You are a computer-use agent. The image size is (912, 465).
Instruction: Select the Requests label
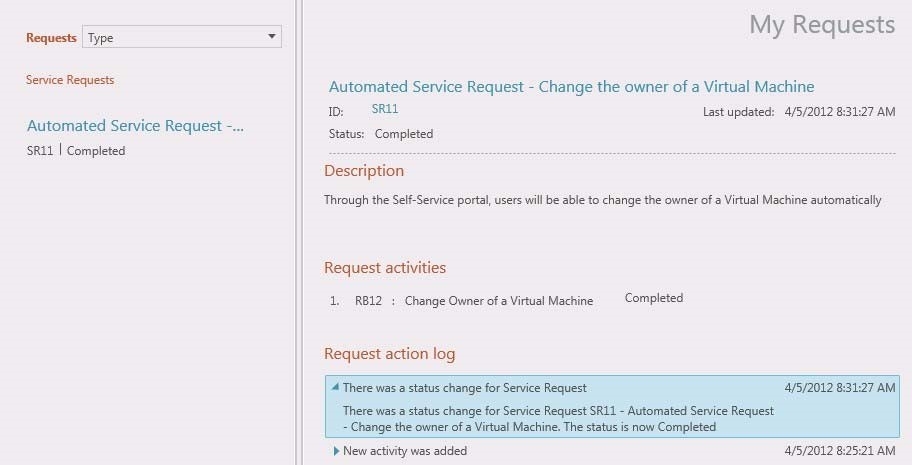pyautogui.click(x=51, y=38)
